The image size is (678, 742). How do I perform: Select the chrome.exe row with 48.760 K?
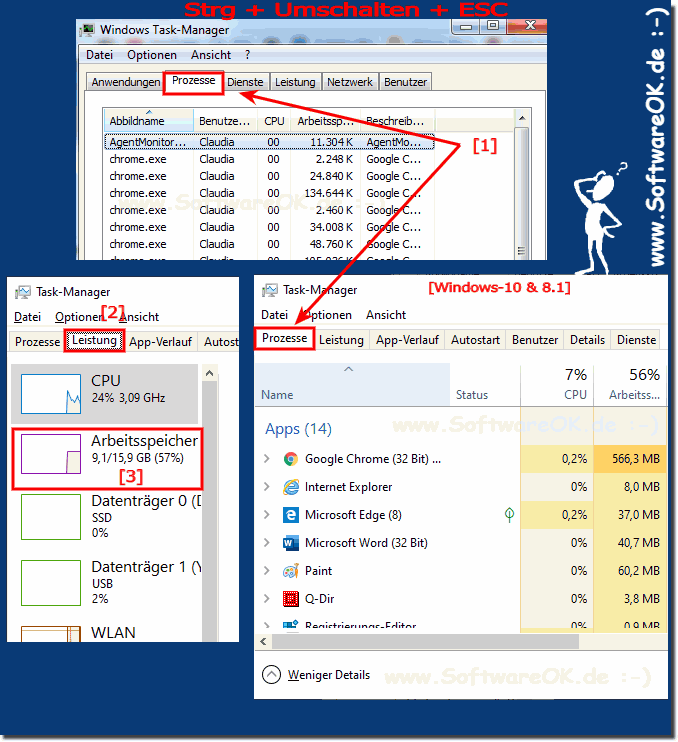pos(269,244)
